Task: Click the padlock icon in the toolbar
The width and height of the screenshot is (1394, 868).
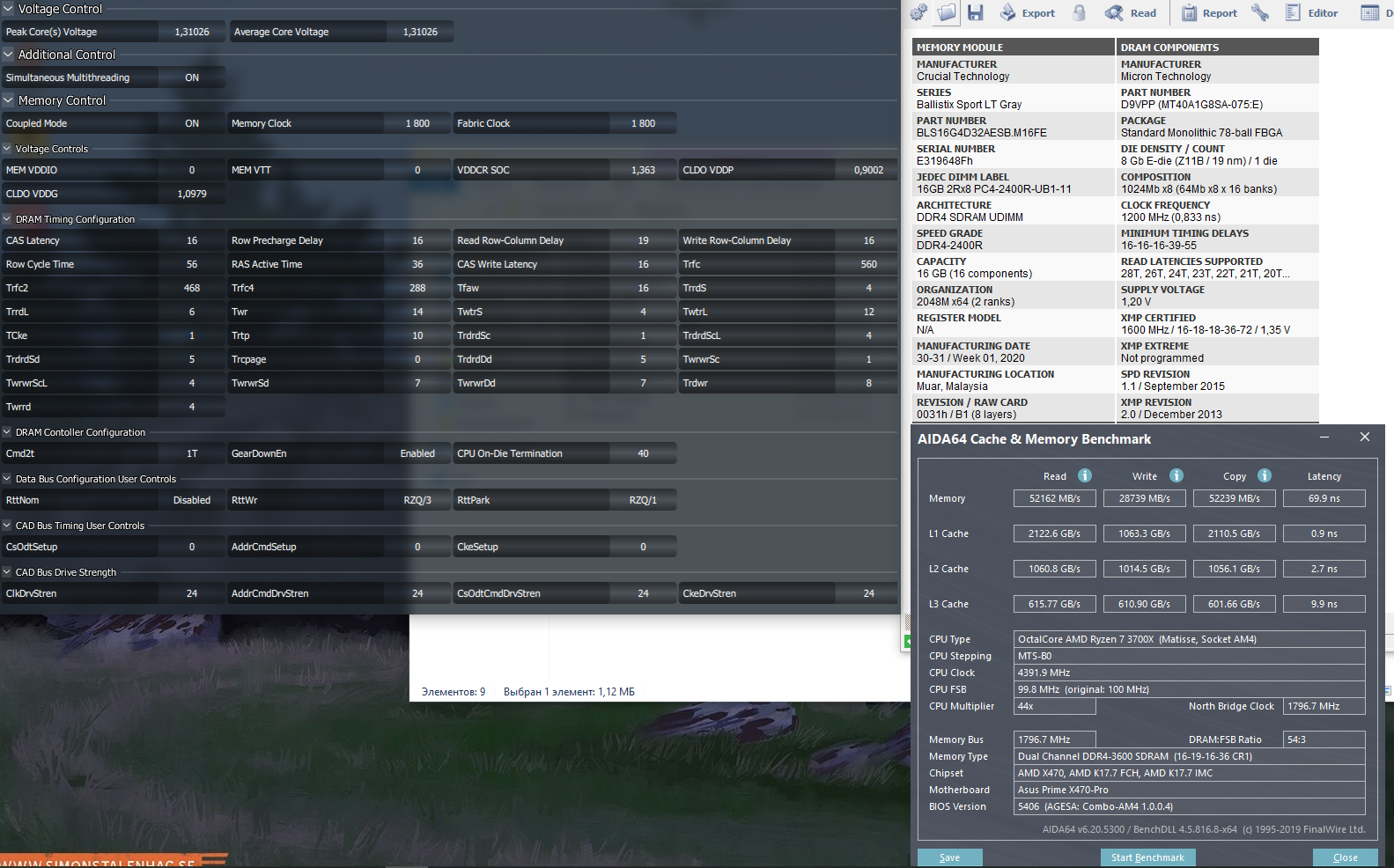Action: [1080, 12]
